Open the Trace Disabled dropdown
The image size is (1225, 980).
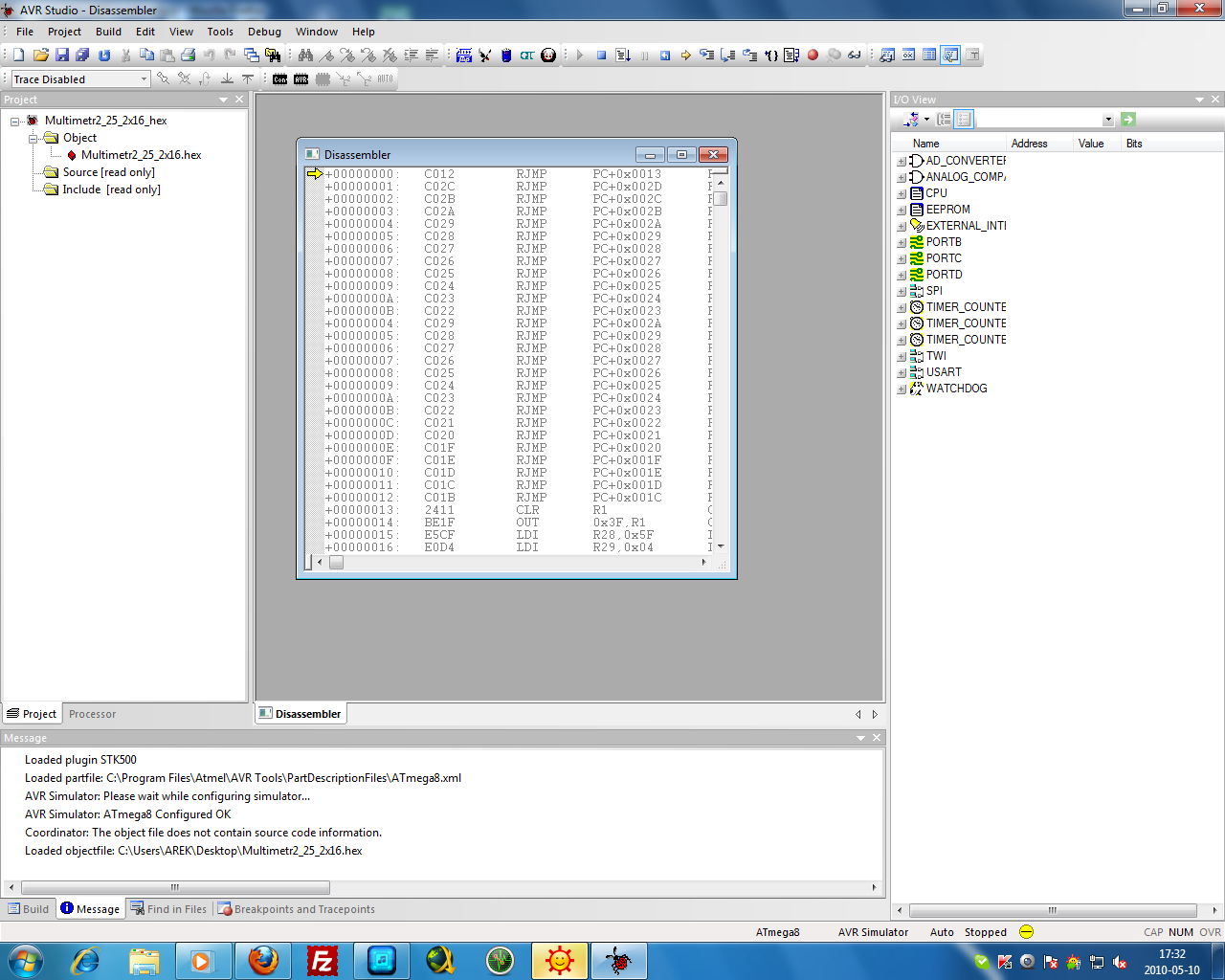pyautogui.click(x=145, y=79)
